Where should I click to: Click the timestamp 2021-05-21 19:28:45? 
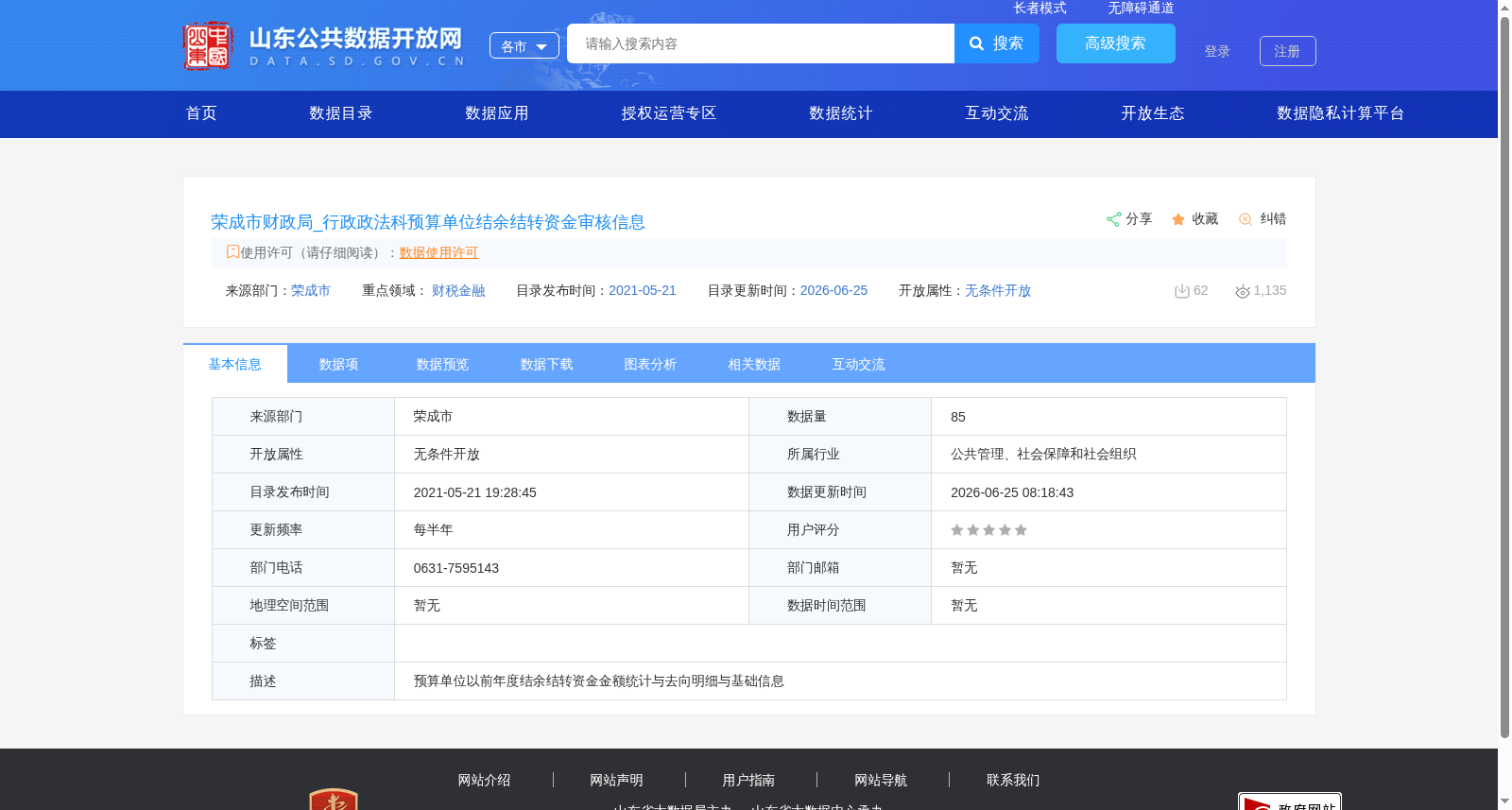[x=475, y=492]
